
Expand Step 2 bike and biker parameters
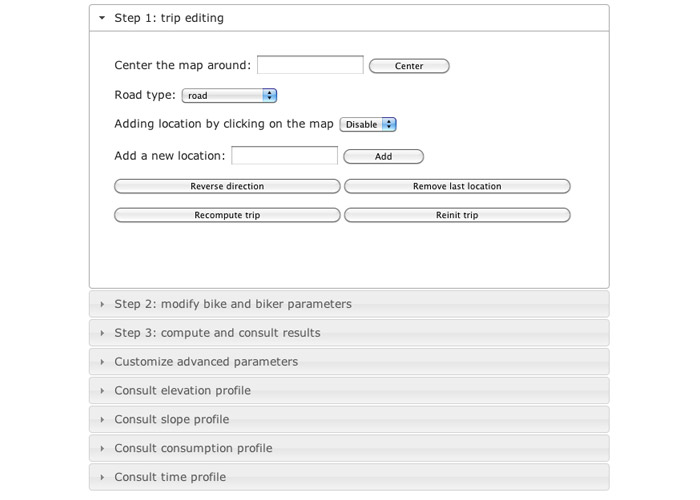(x=349, y=304)
